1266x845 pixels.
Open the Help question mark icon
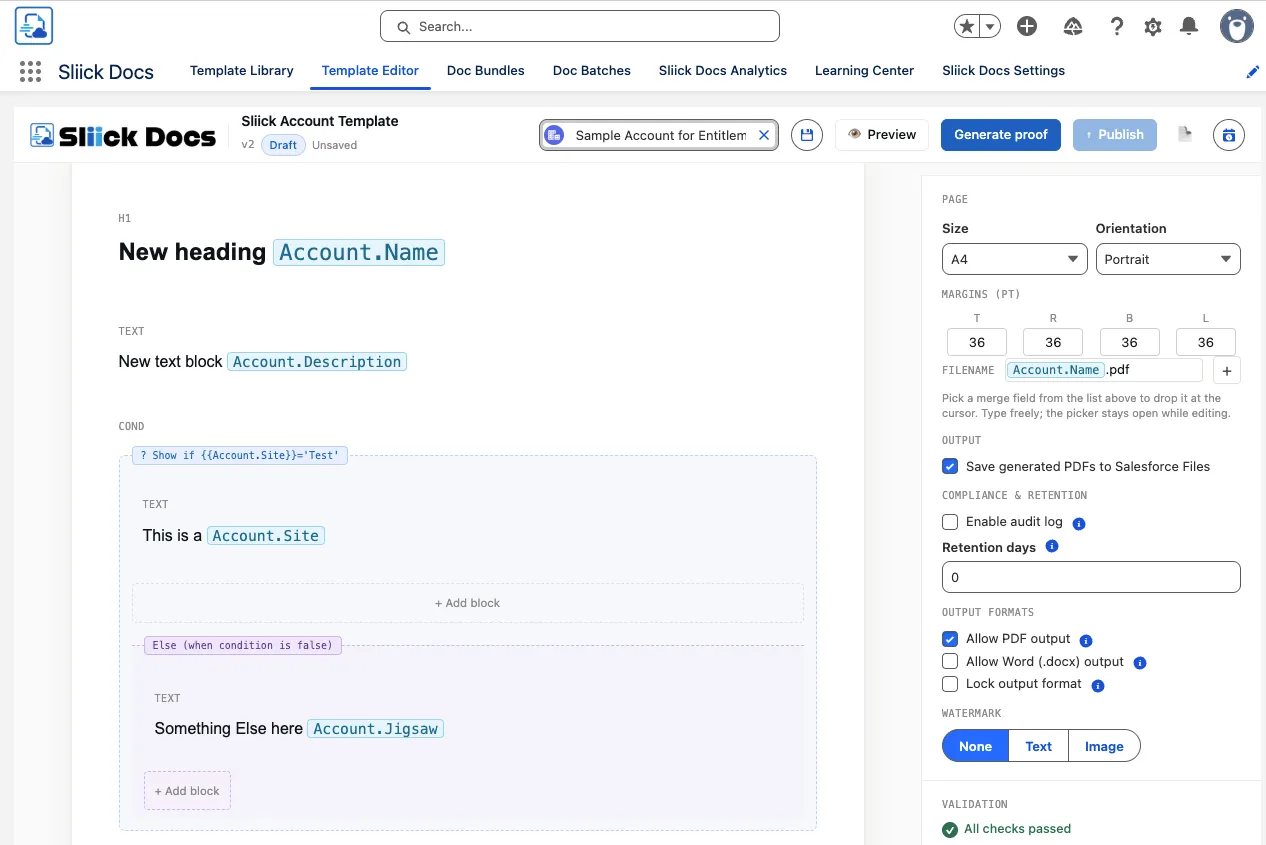pos(1117,27)
